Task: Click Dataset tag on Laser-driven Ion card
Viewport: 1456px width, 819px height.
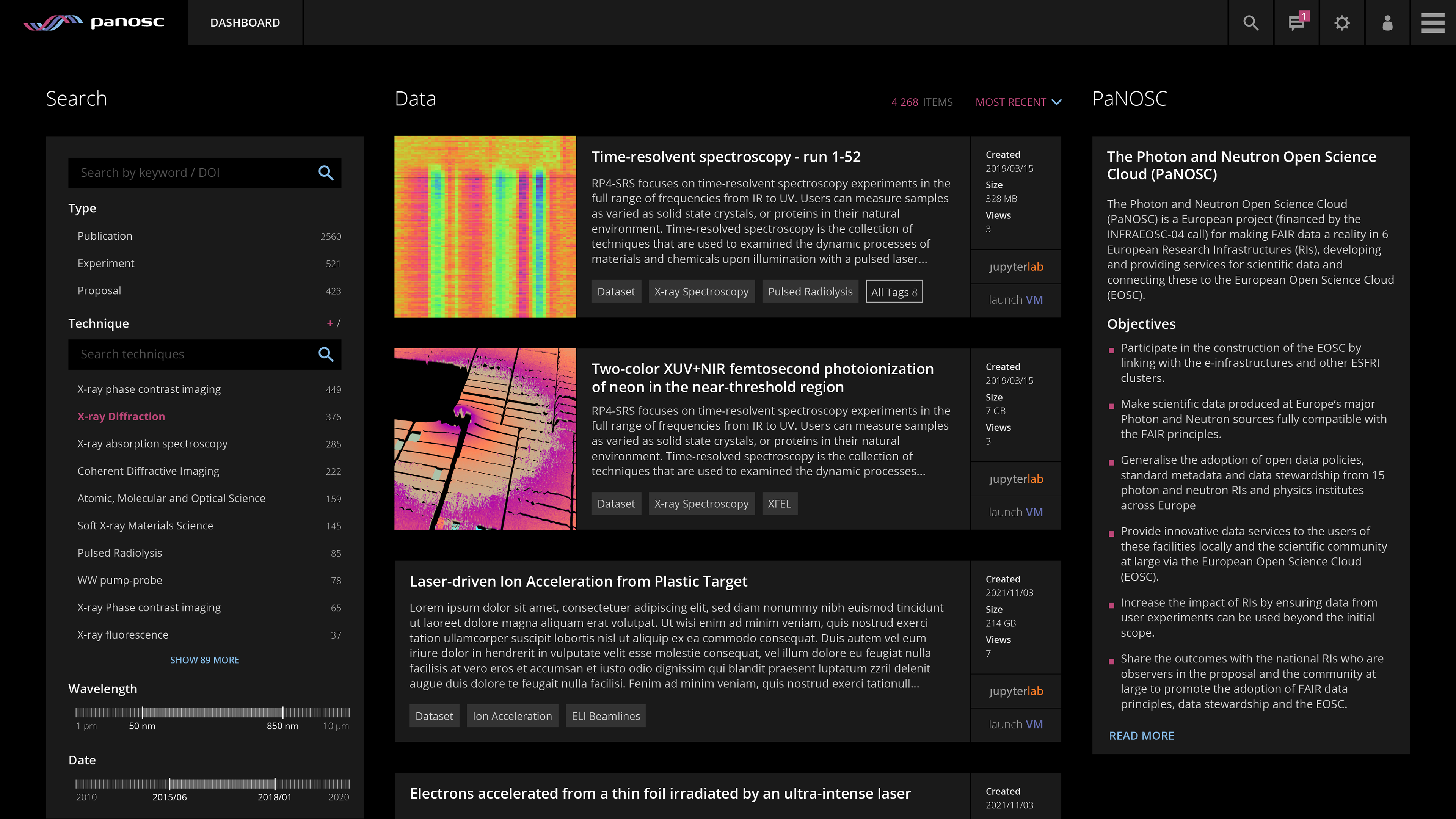Action: click(x=434, y=716)
